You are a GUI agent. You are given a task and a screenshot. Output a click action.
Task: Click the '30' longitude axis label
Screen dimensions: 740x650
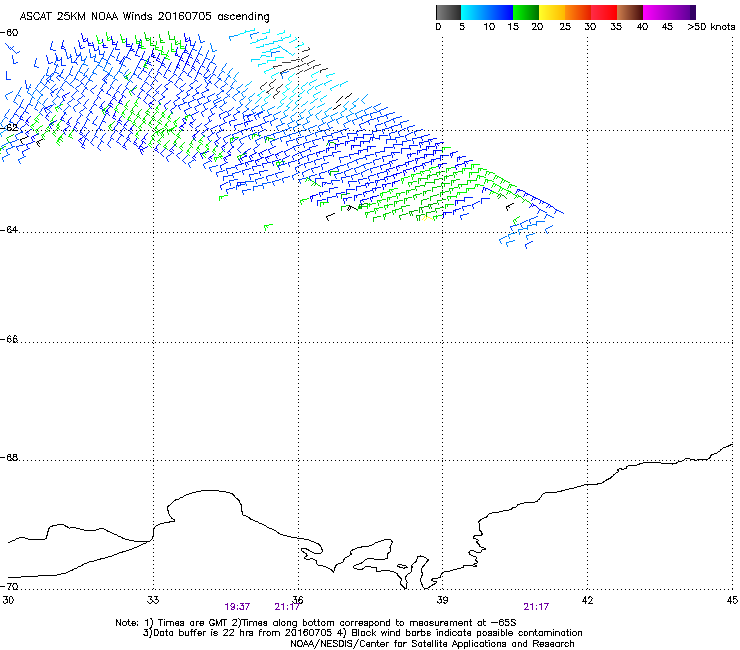click(x=8, y=600)
